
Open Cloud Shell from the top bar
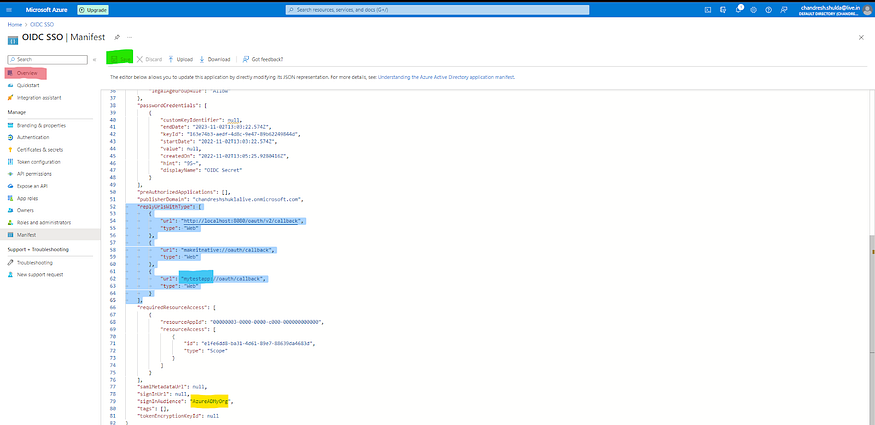(708, 9)
